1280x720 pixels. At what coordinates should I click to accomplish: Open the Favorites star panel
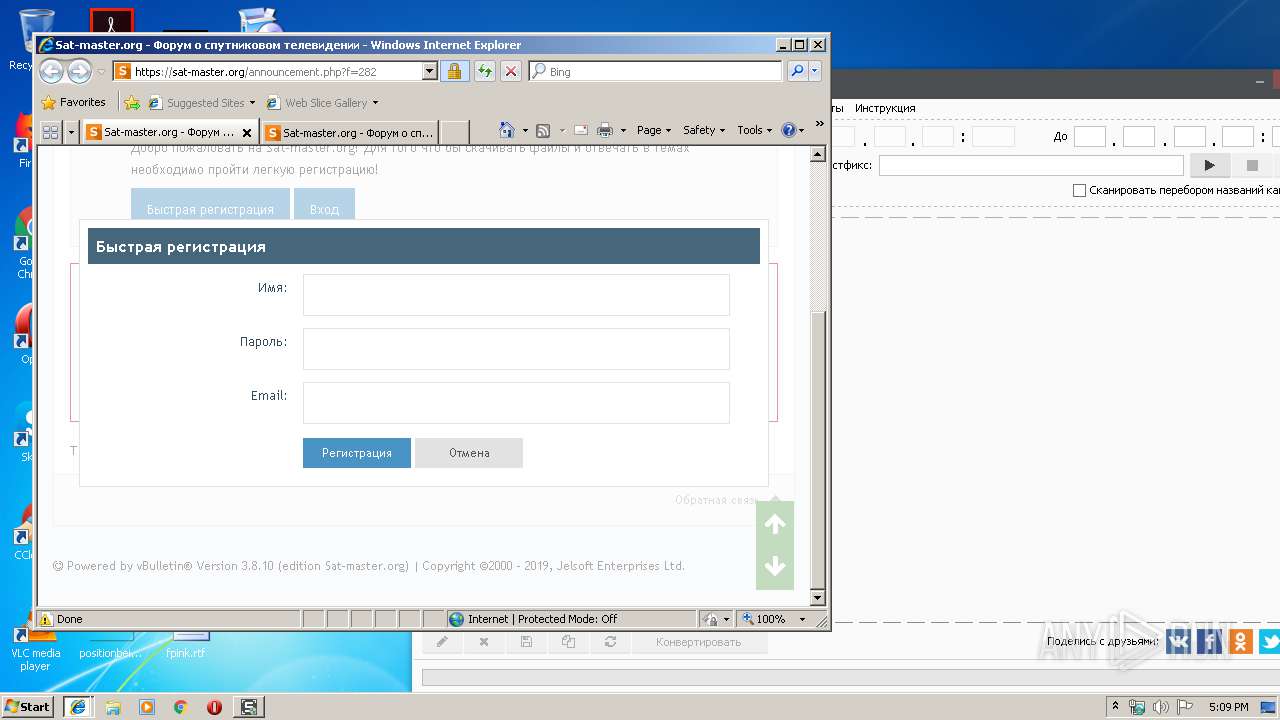[x=73, y=102]
